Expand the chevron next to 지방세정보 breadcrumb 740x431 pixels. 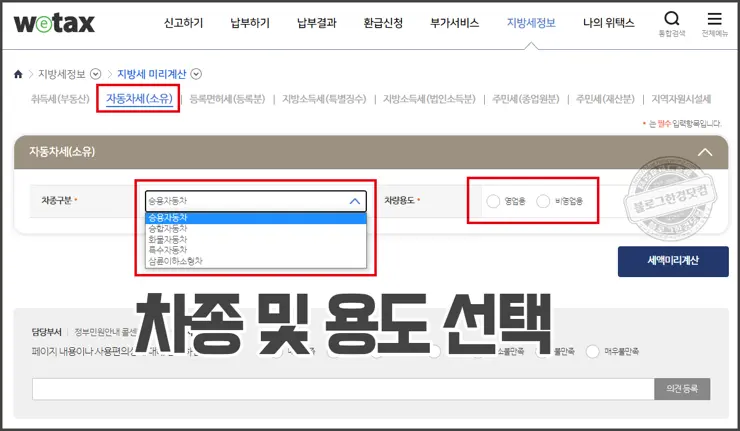[95, 74]
